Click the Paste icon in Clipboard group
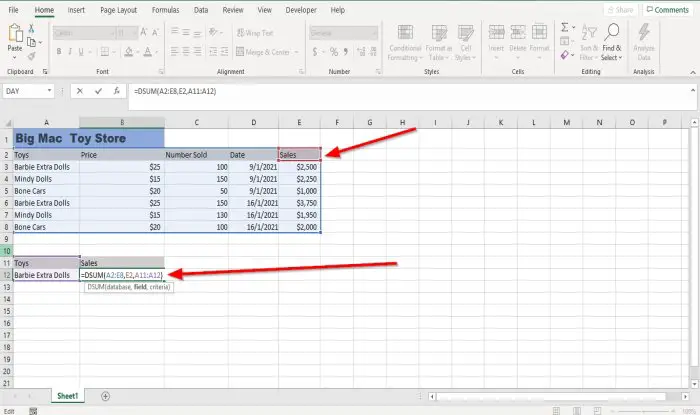Screen dimensions: 700x415 (15, 33)
